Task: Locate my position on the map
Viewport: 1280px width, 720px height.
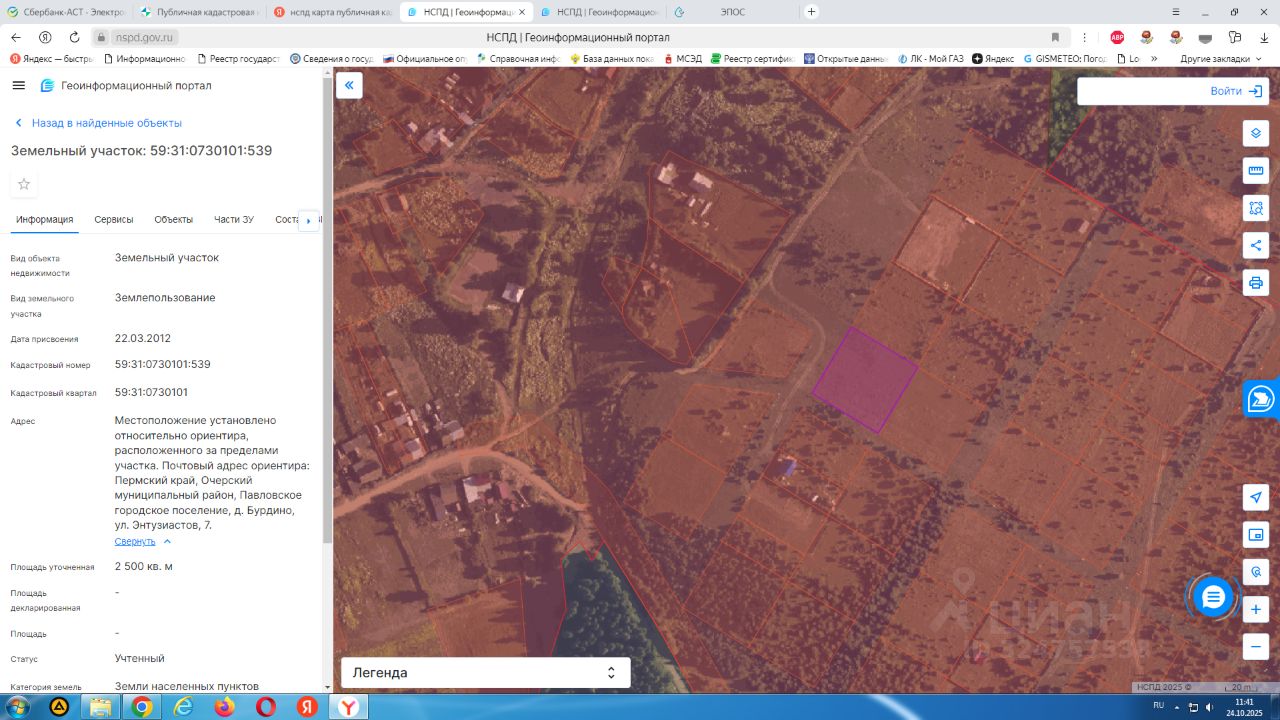Action: click(1256, 497)
